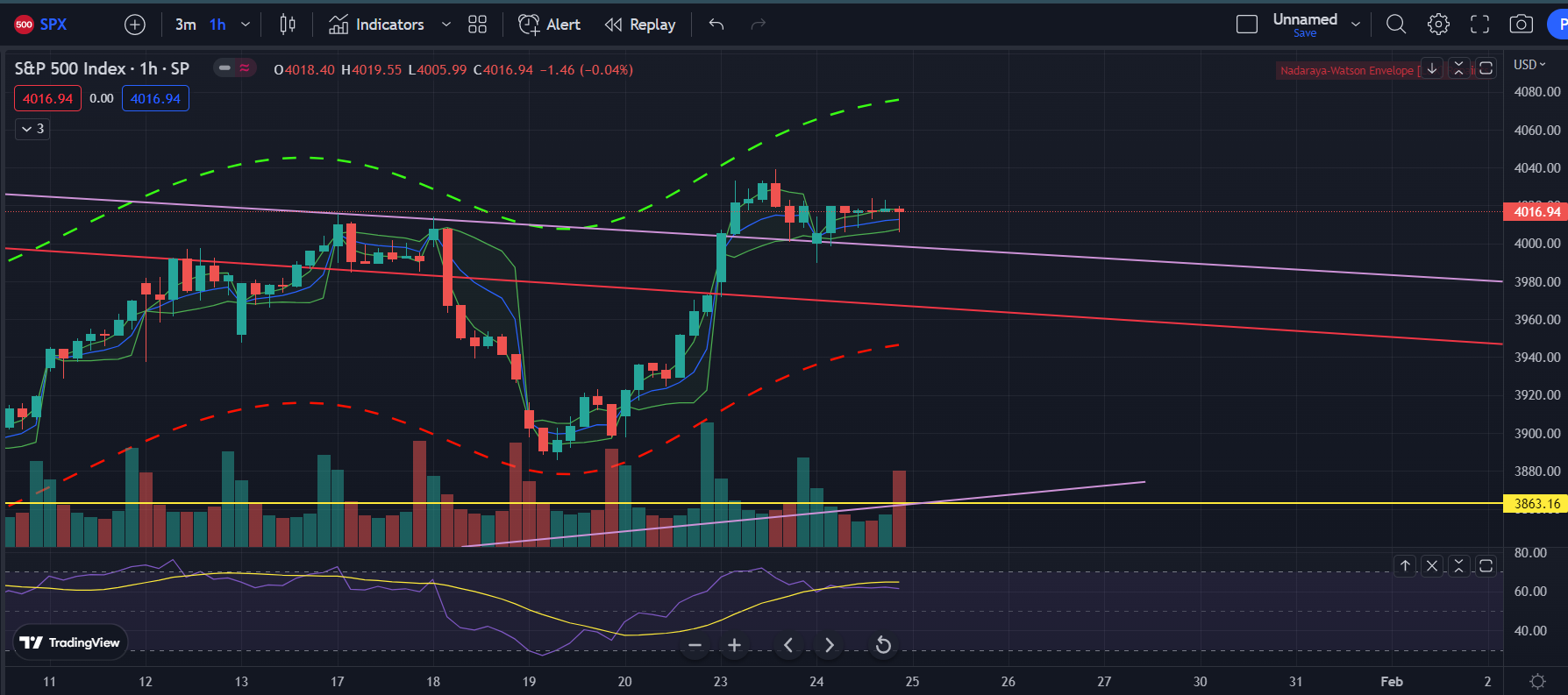Zoom out the chart with minus button
This screenshot has height=695, width=1568.
695,646
